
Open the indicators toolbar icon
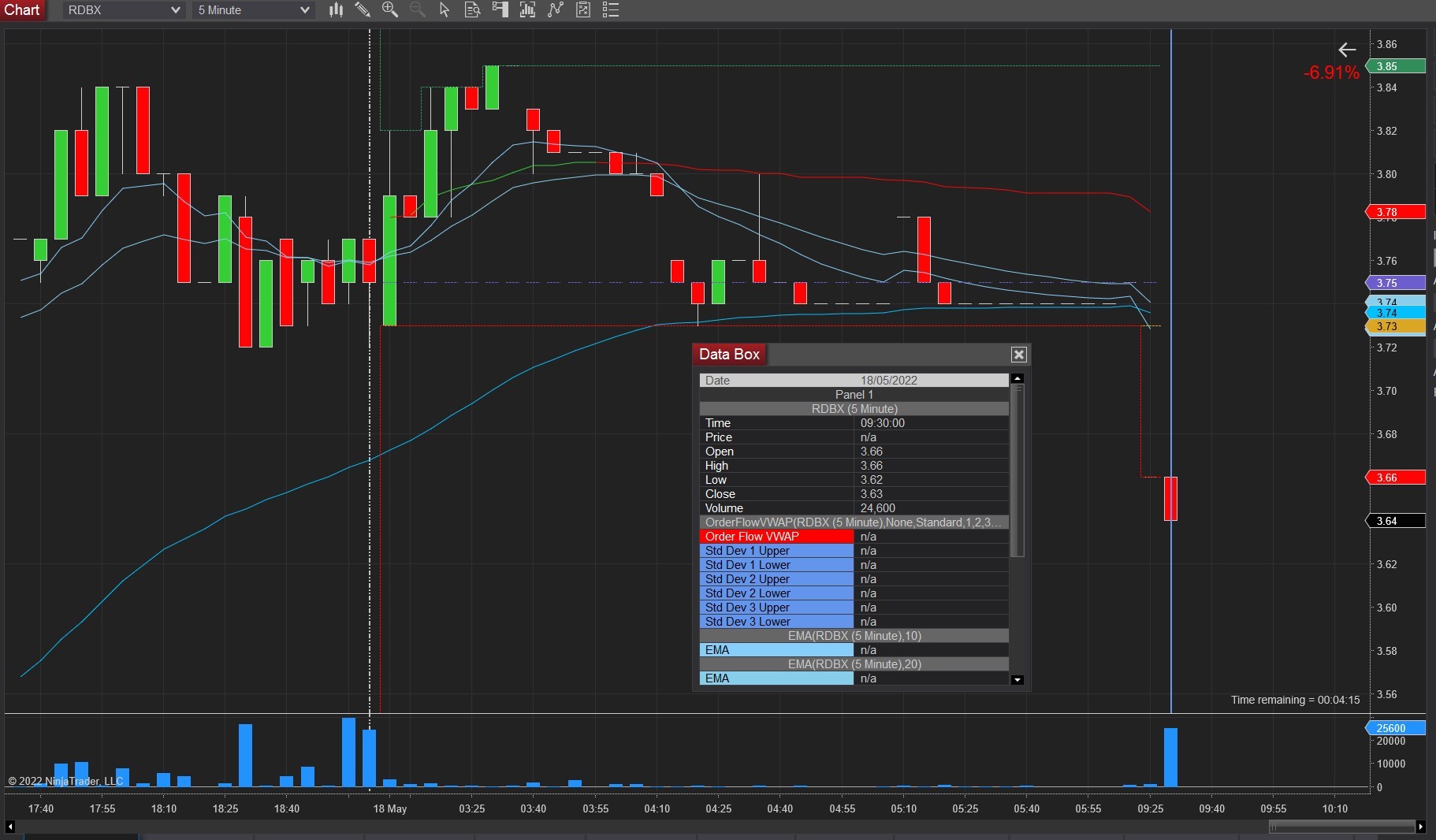click(527, 10)
